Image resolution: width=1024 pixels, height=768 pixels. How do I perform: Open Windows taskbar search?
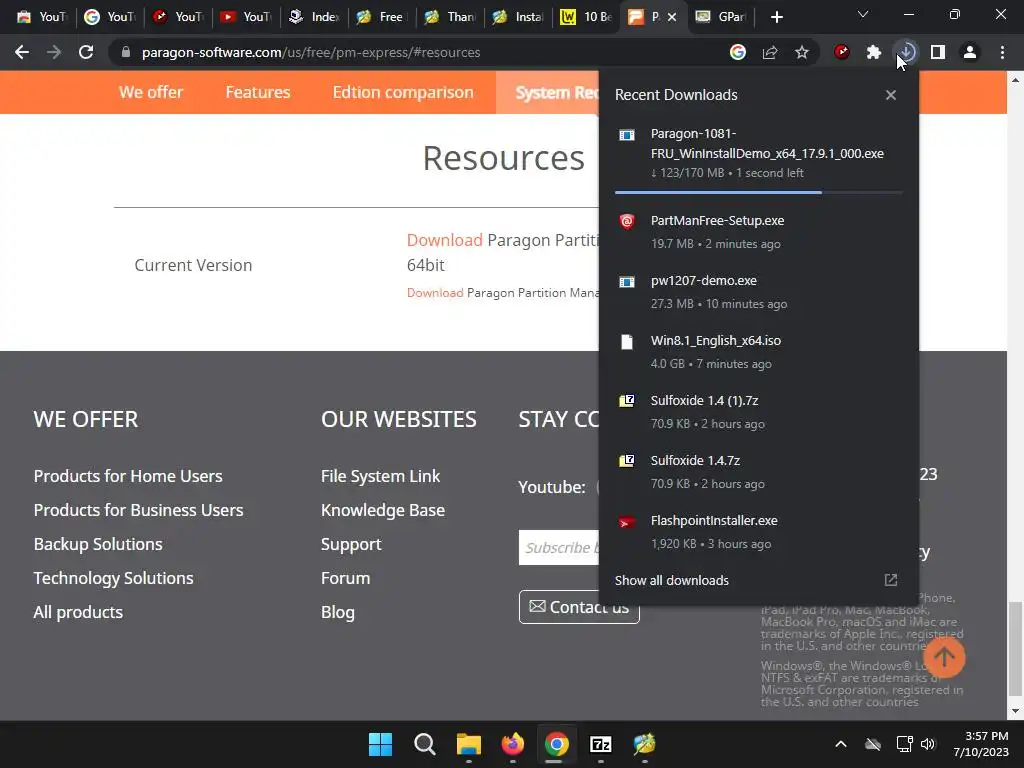424,744
